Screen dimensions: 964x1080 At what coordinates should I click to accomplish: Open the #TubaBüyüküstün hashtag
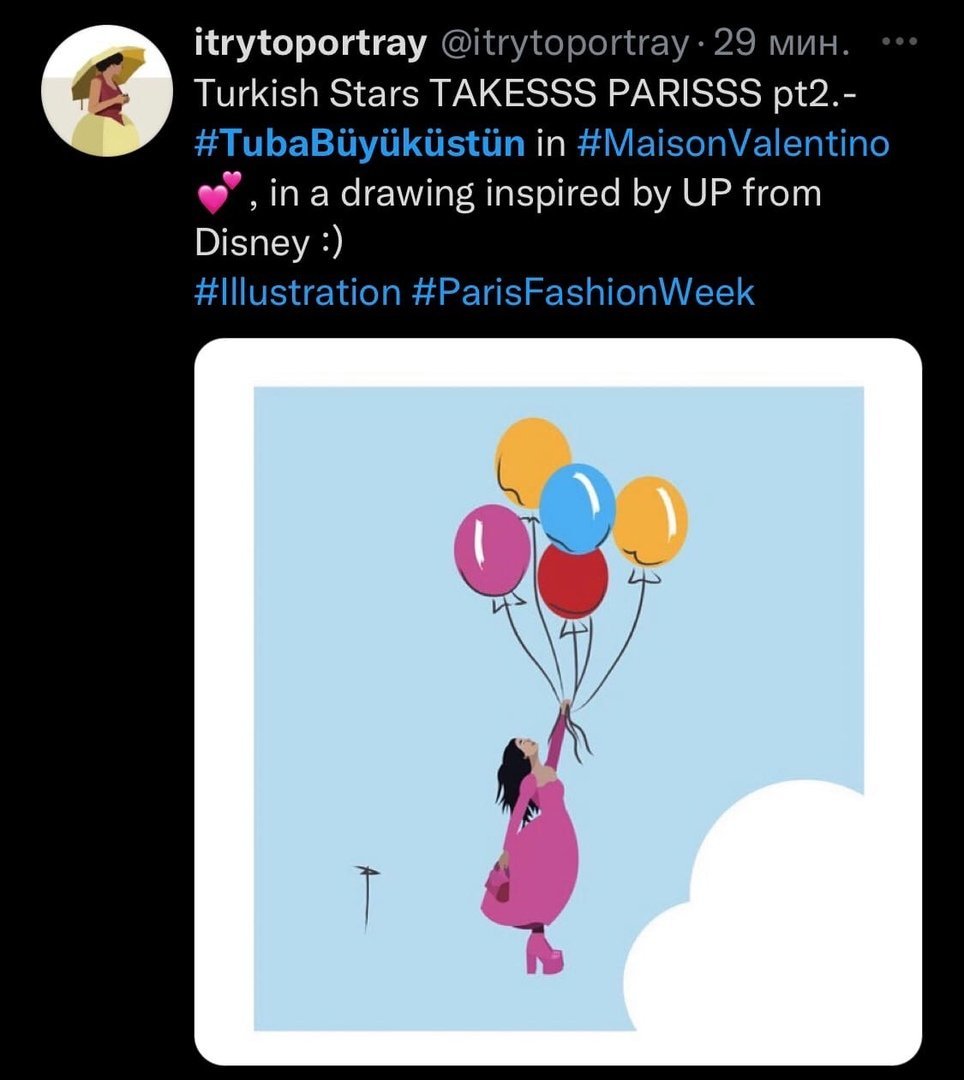coord(358,143)
